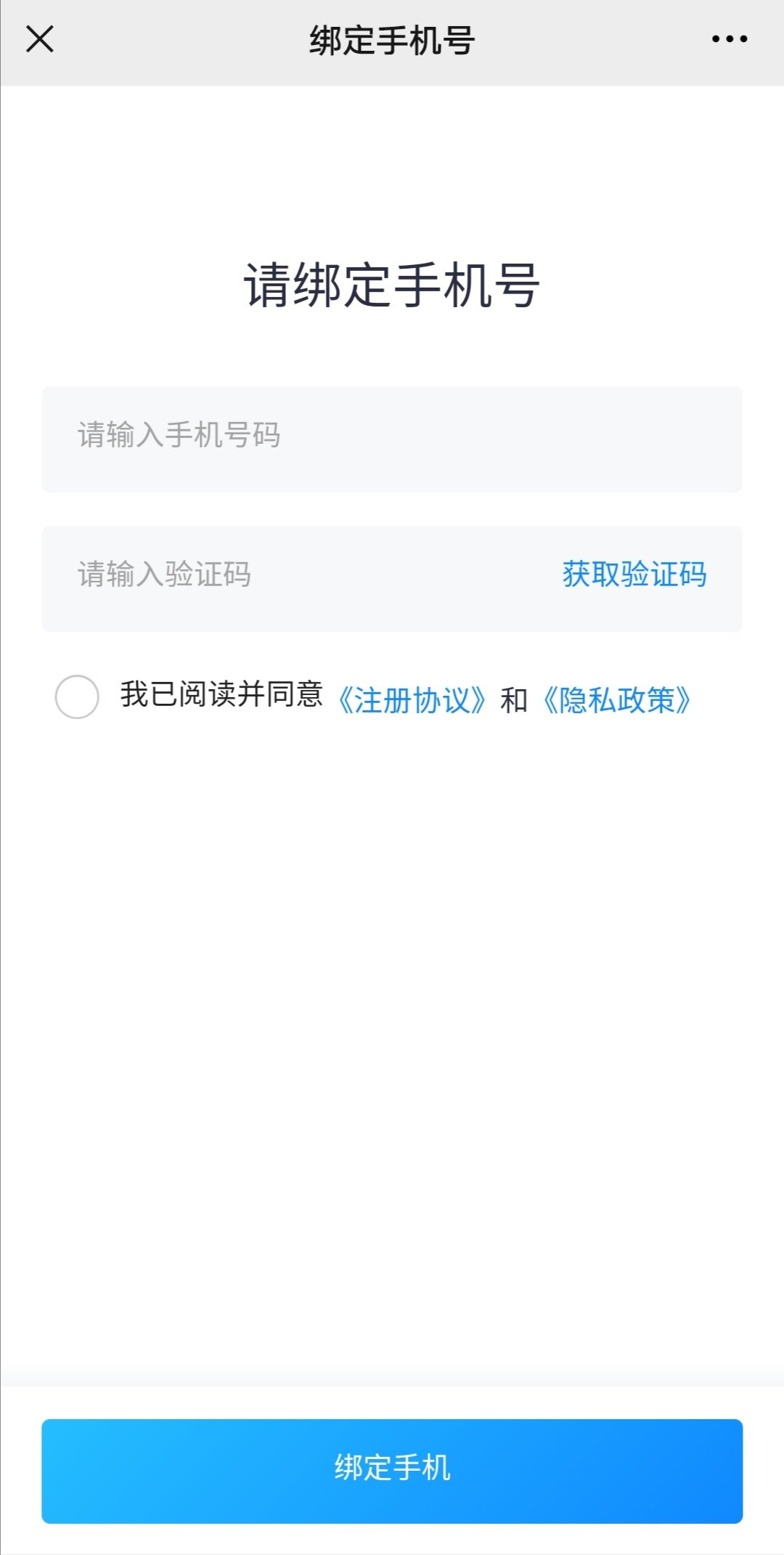Open the 《隐私政策》 link
Screen dimensions: 784x1555
pyautogui.click(x=617, y=700)
